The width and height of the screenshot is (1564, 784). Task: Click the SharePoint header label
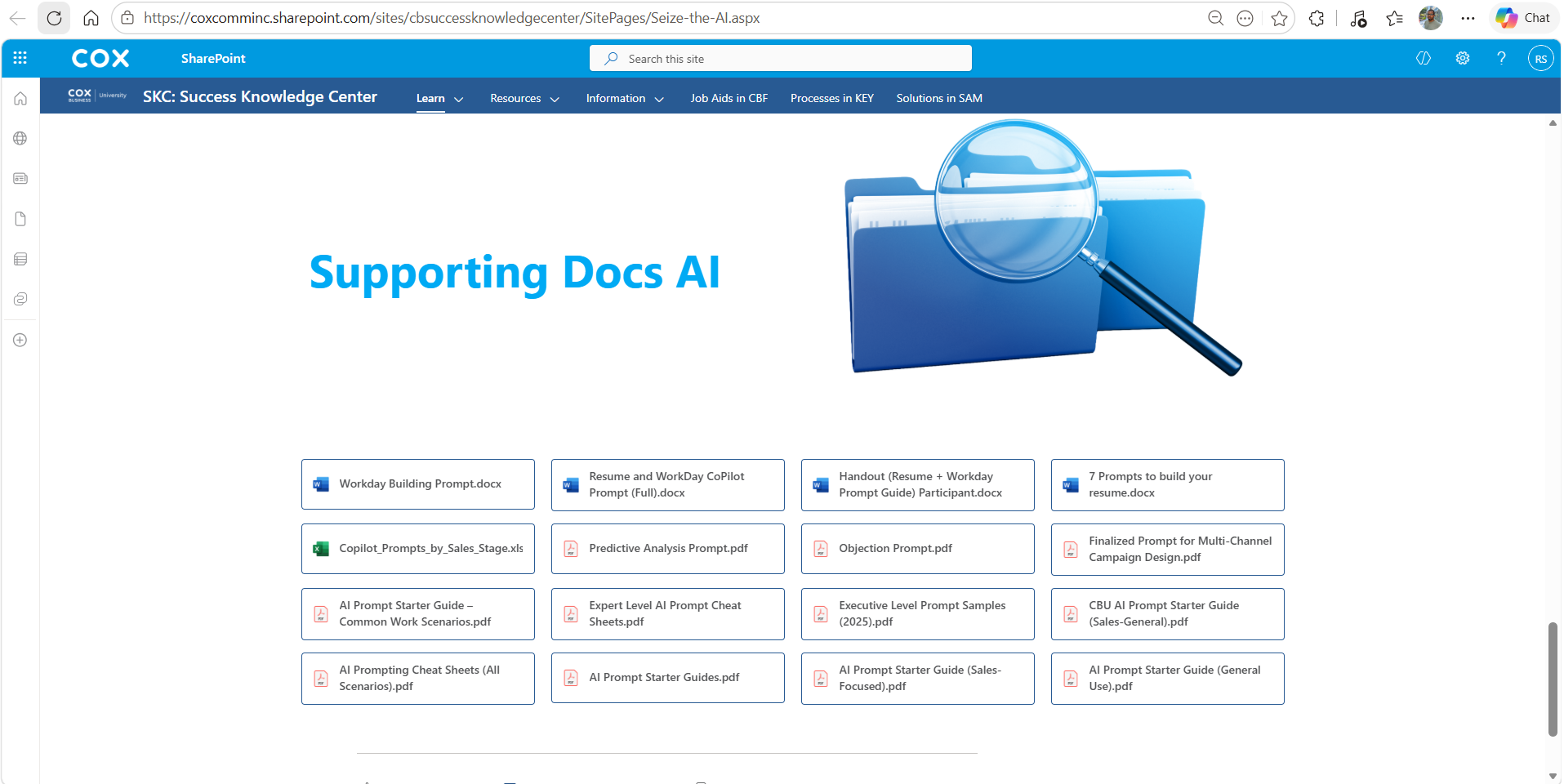coord(213,58)
